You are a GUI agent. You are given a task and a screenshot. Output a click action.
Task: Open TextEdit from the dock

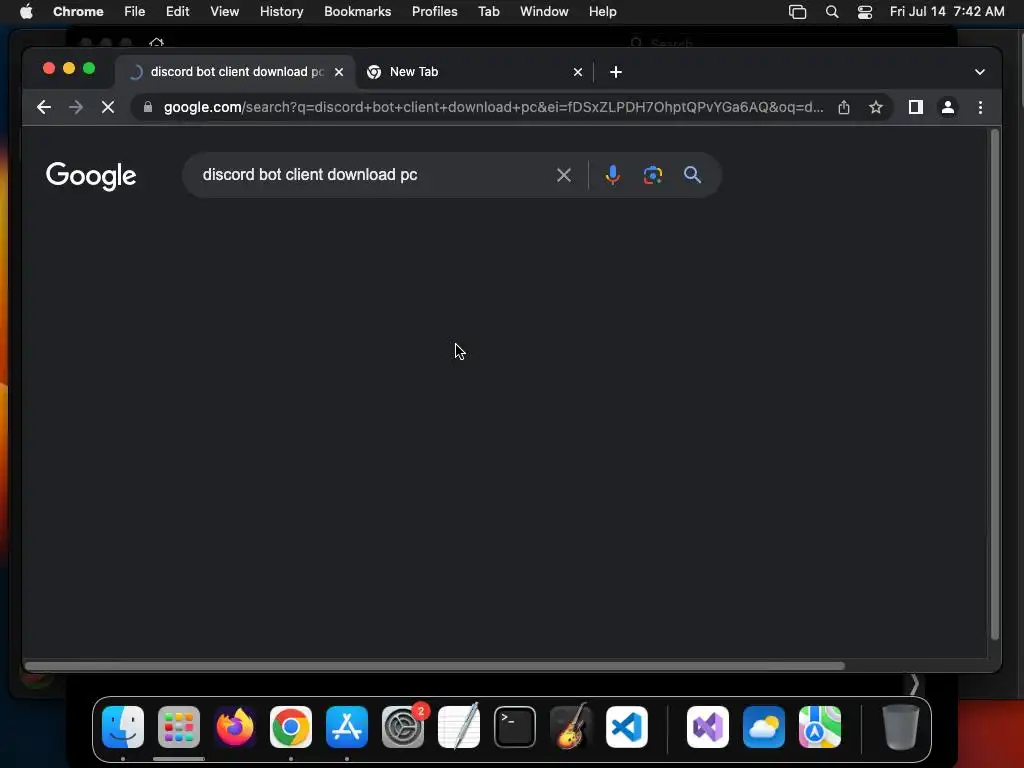pos(458,727)
